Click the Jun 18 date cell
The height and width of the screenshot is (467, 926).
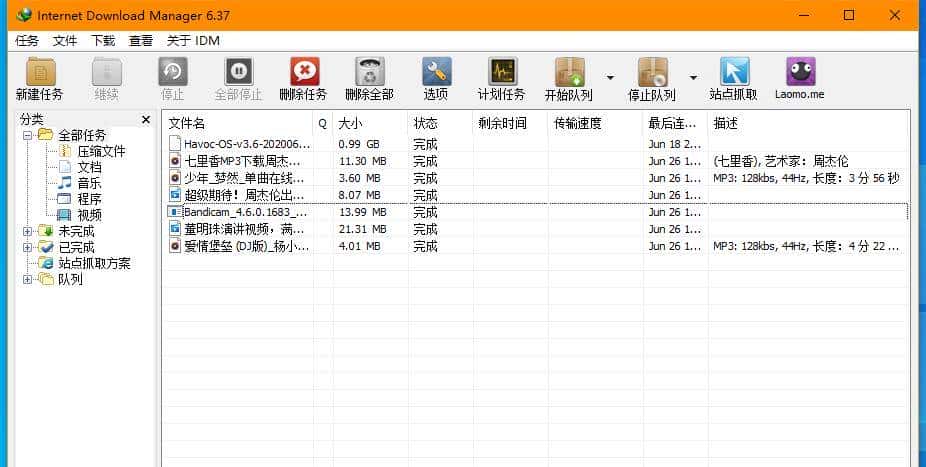[x=674, y=144]
